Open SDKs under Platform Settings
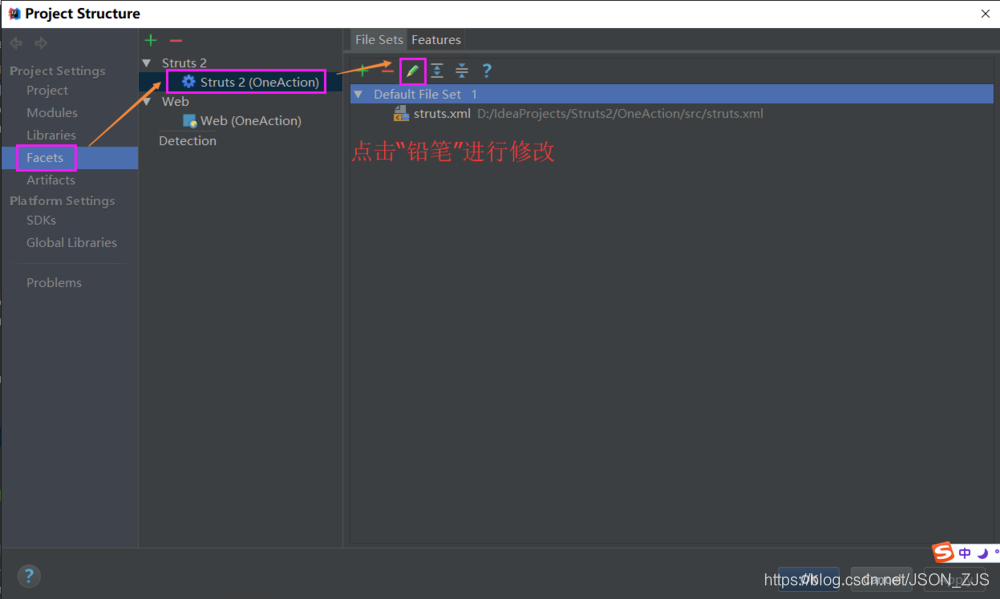 point(41,220)
